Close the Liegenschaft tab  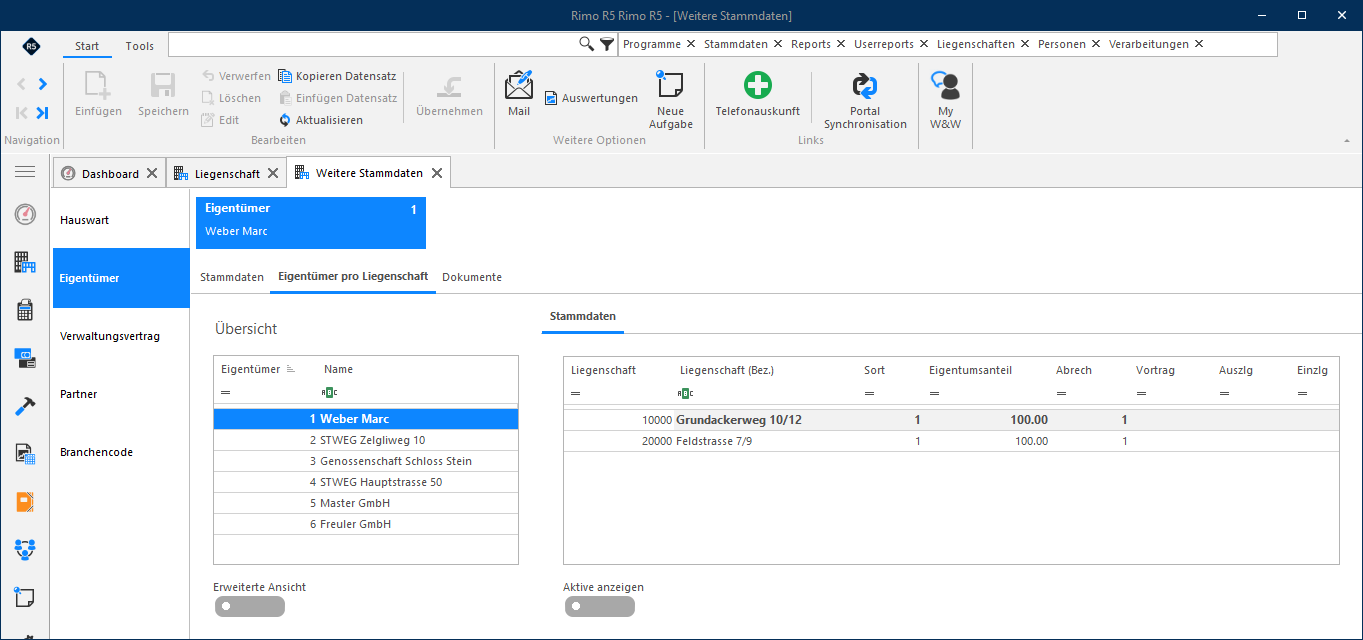[272, 173]
